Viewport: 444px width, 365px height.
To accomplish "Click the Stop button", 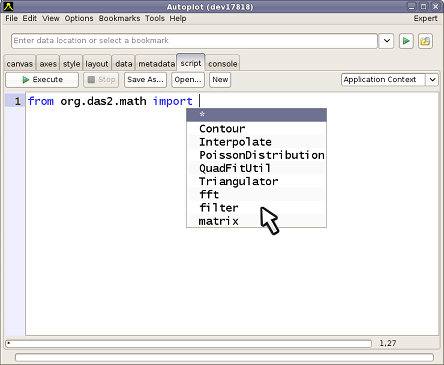I will [101, 80].
